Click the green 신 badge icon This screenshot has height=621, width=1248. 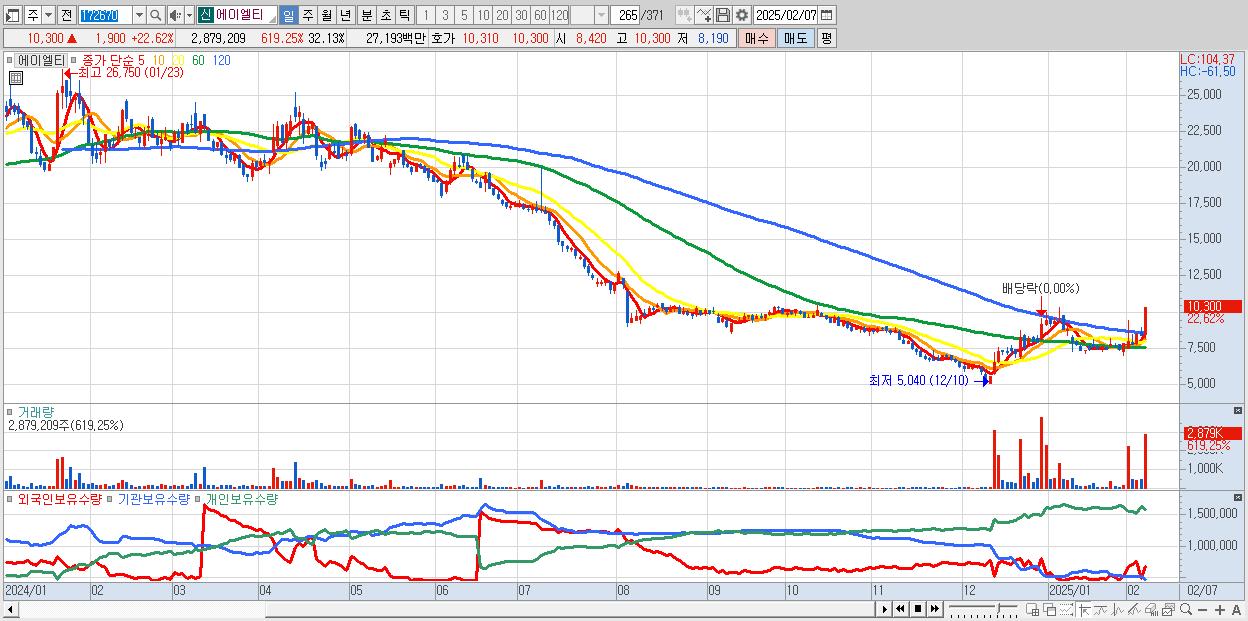point(205,15)
